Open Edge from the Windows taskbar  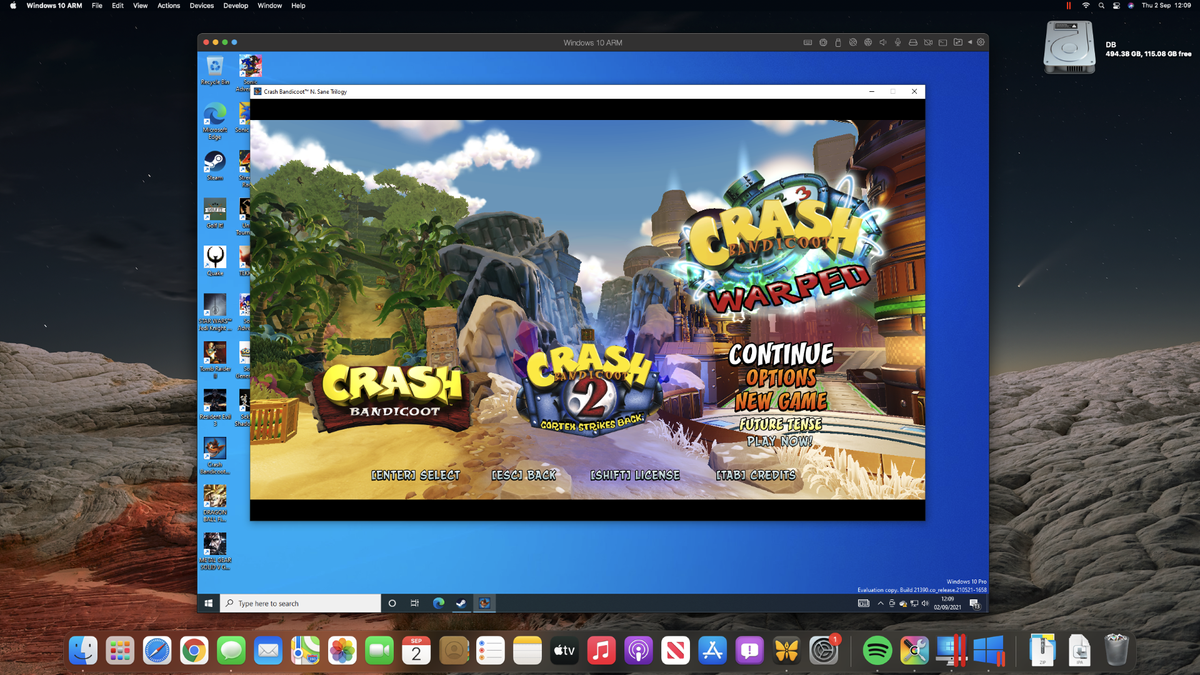[438, 603]
